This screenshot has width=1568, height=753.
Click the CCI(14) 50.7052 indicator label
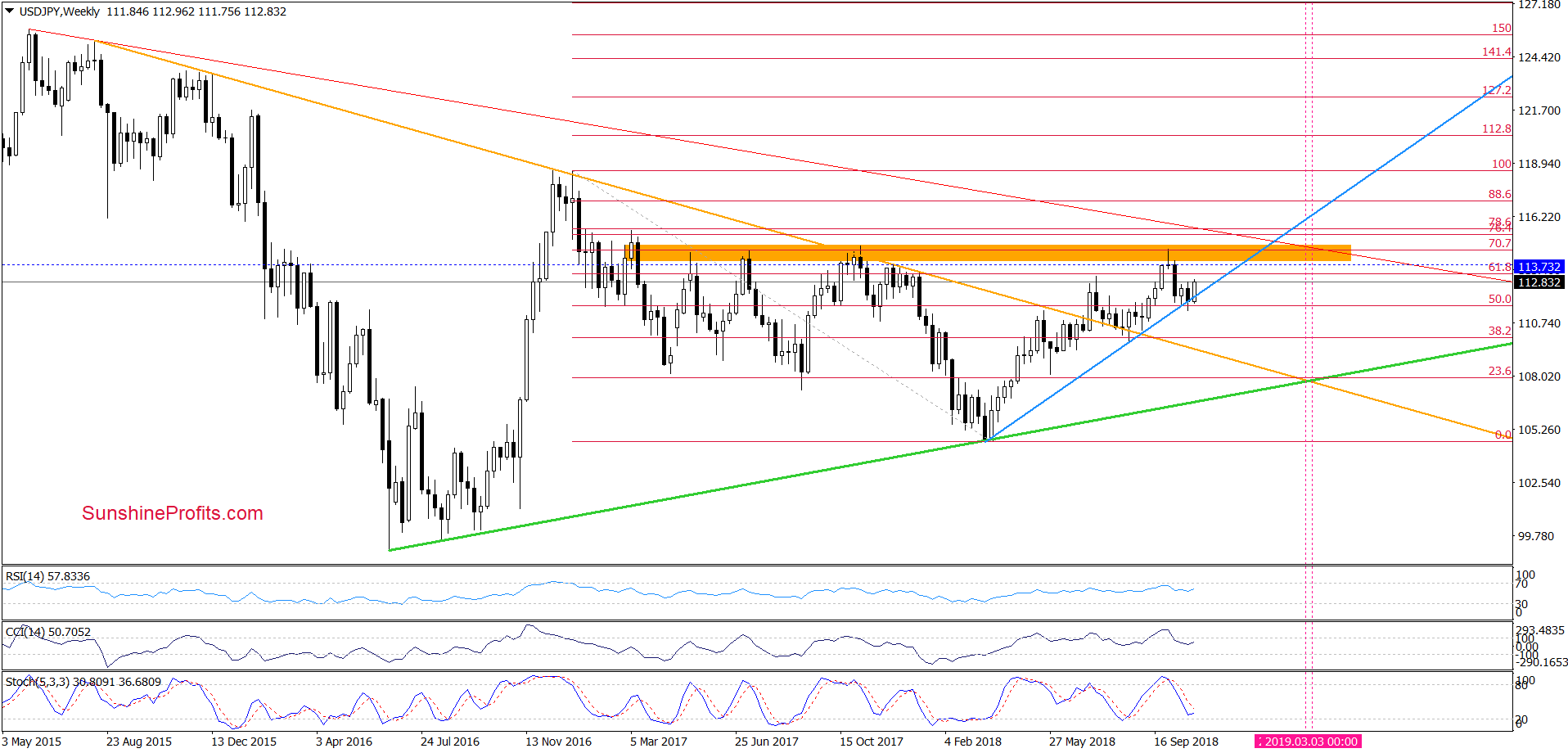[x=48, y=632]
